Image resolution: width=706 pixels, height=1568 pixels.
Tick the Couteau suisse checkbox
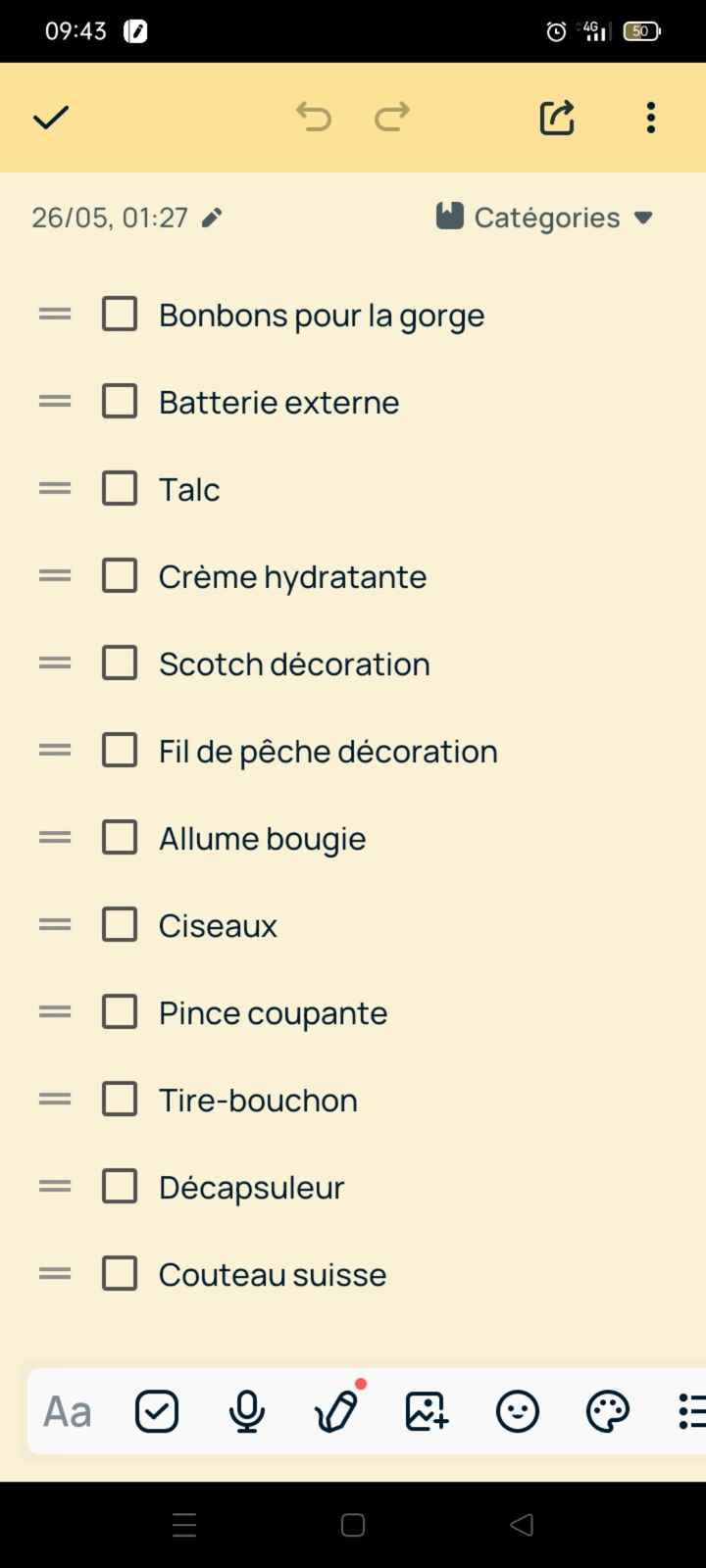[119, 1273]
